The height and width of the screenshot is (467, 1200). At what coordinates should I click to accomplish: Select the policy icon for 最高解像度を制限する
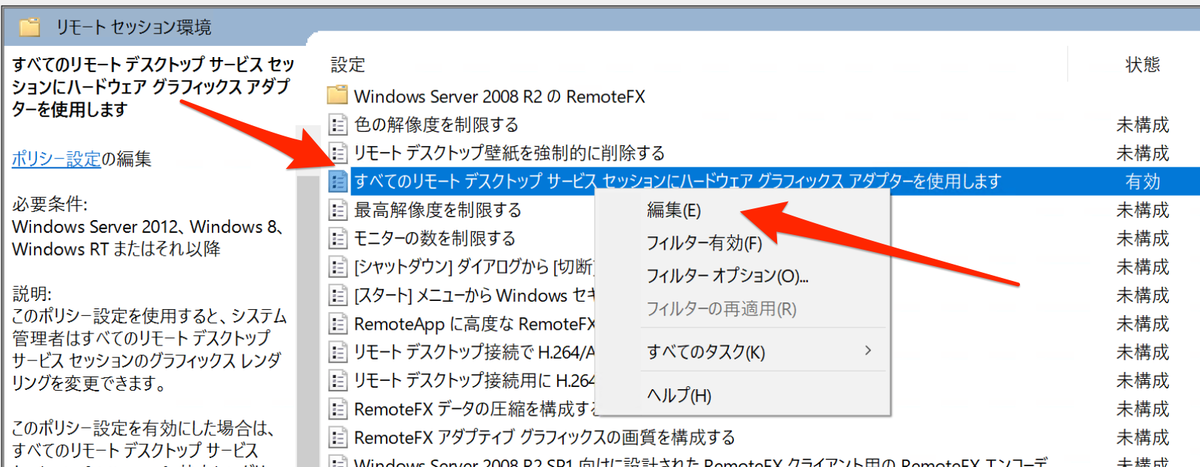pyautogui.click(x=337, y=210)
